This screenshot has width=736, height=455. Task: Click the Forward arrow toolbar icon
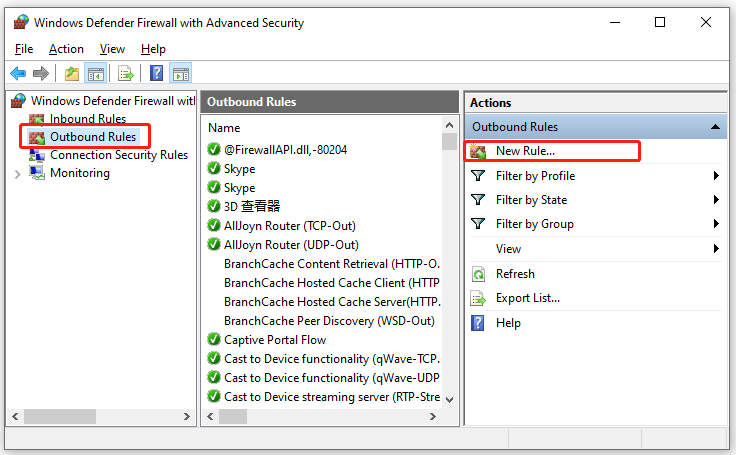pos(41,73)
